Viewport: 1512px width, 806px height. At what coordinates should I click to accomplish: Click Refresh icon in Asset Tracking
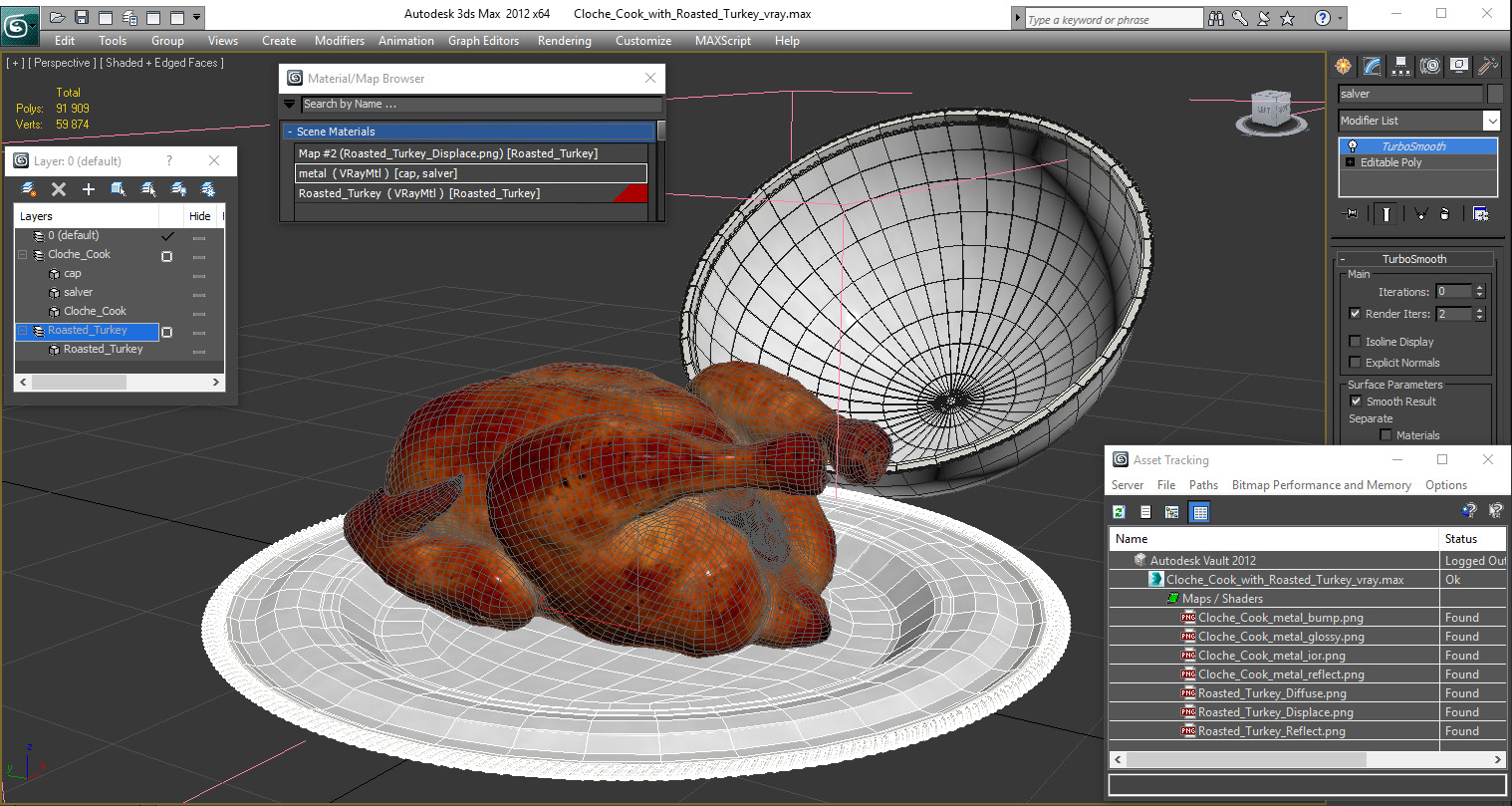(1120, 512)
